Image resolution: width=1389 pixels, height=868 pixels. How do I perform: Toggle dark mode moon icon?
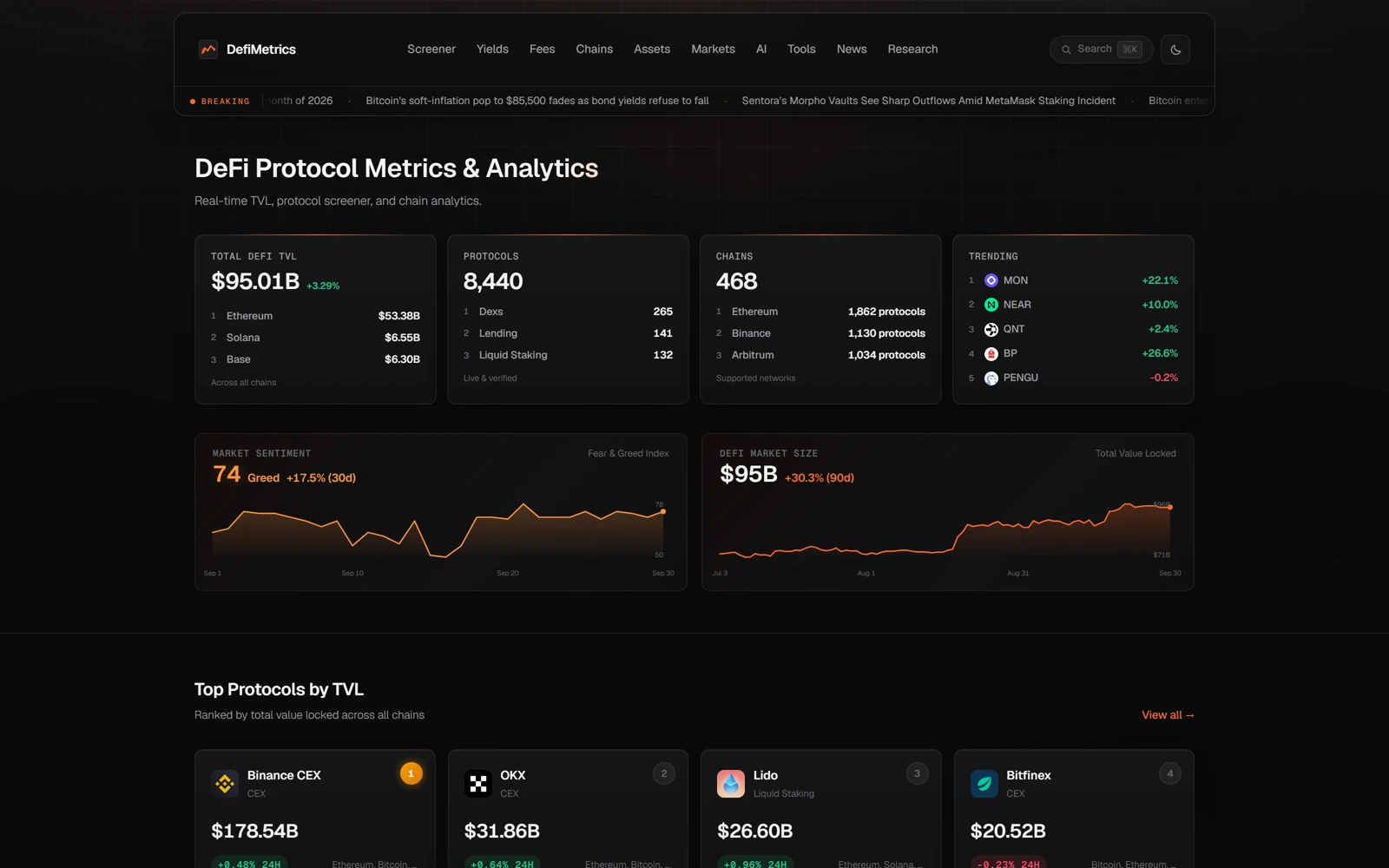[x=1175, y=49]
